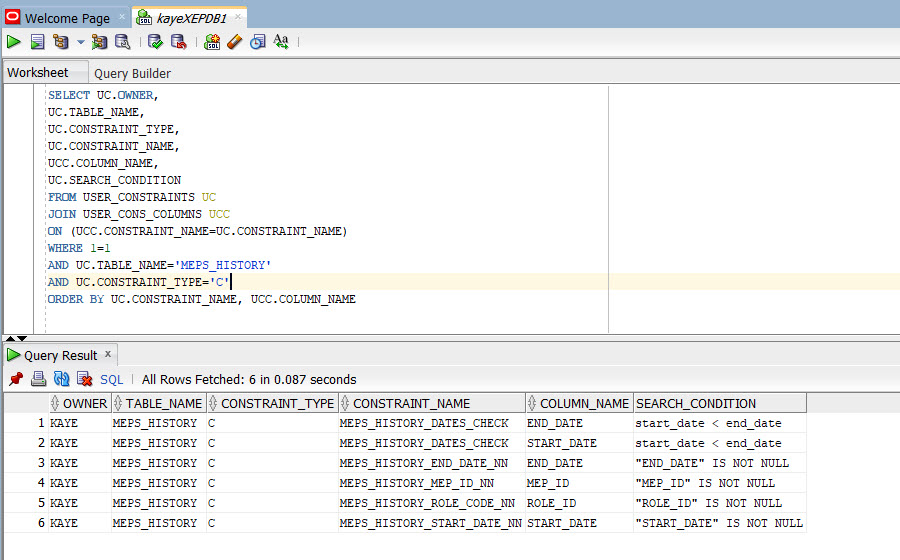Close the kayeXEPDB1 tab

(x=238, y=17)
